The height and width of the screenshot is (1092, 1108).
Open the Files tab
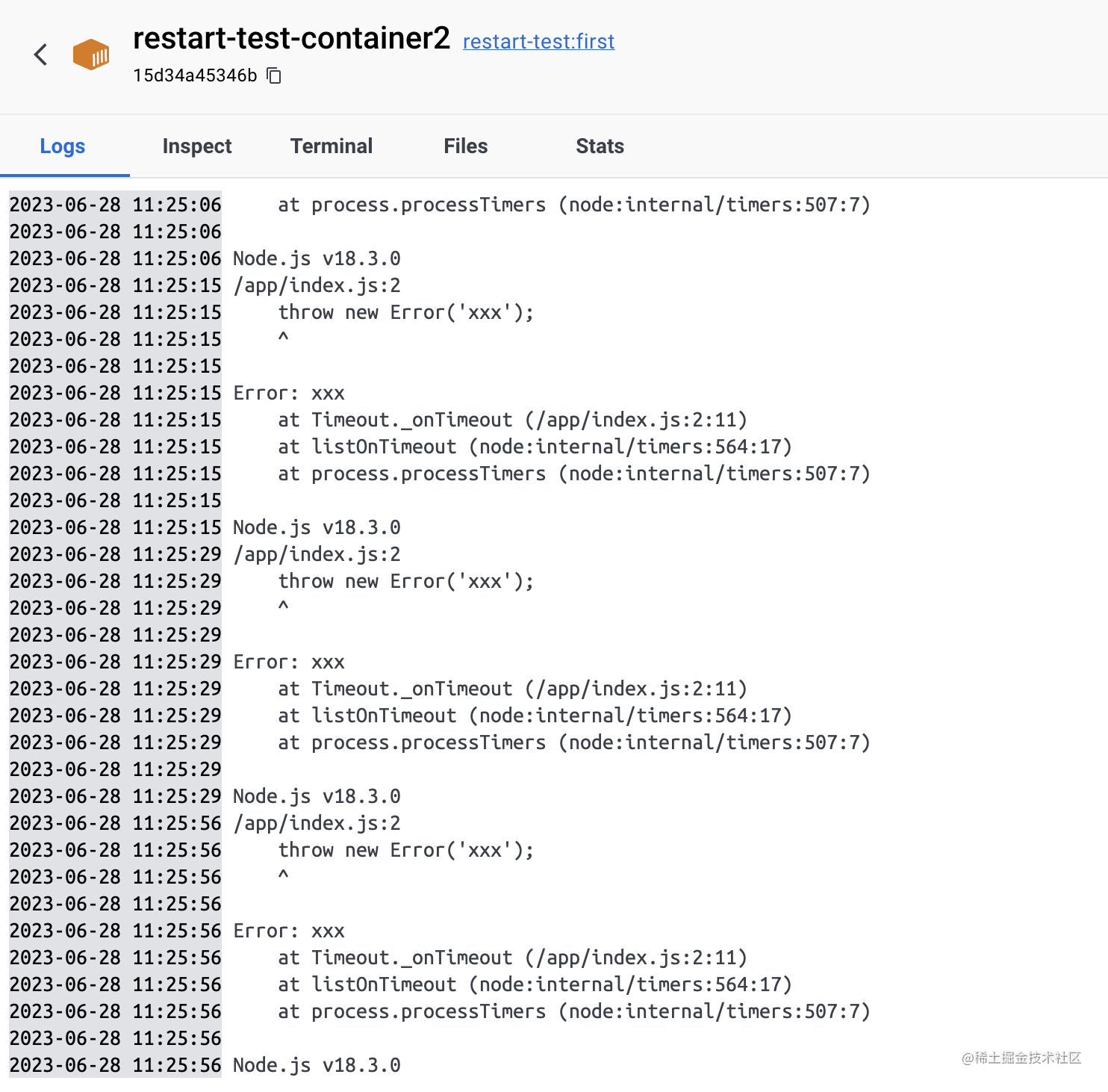[x=465, y=146]
